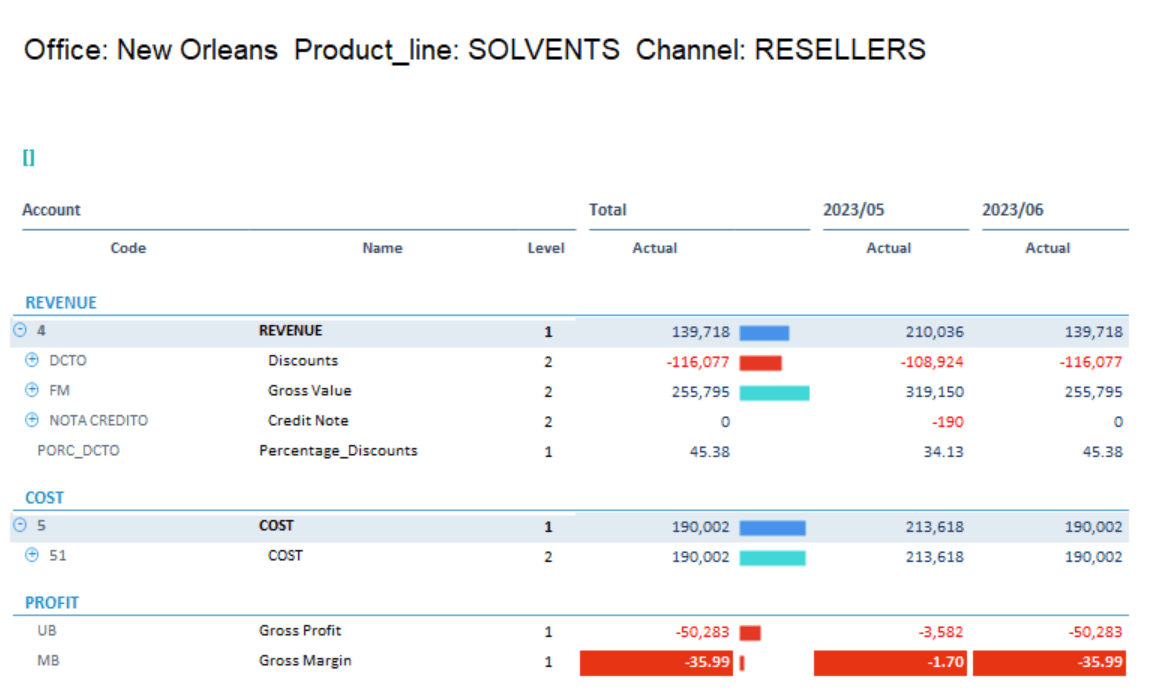Click the Total column header
Image resolution: width=1159 pixels, height=700 pixels.
pos(608,210)
